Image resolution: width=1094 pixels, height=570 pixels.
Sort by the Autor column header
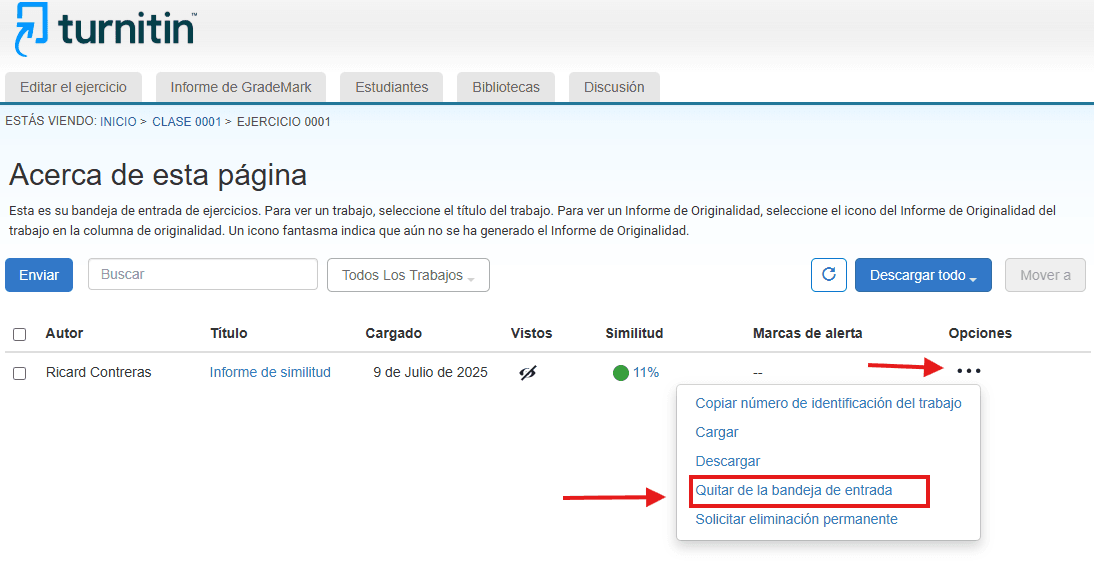pos(64,333)
